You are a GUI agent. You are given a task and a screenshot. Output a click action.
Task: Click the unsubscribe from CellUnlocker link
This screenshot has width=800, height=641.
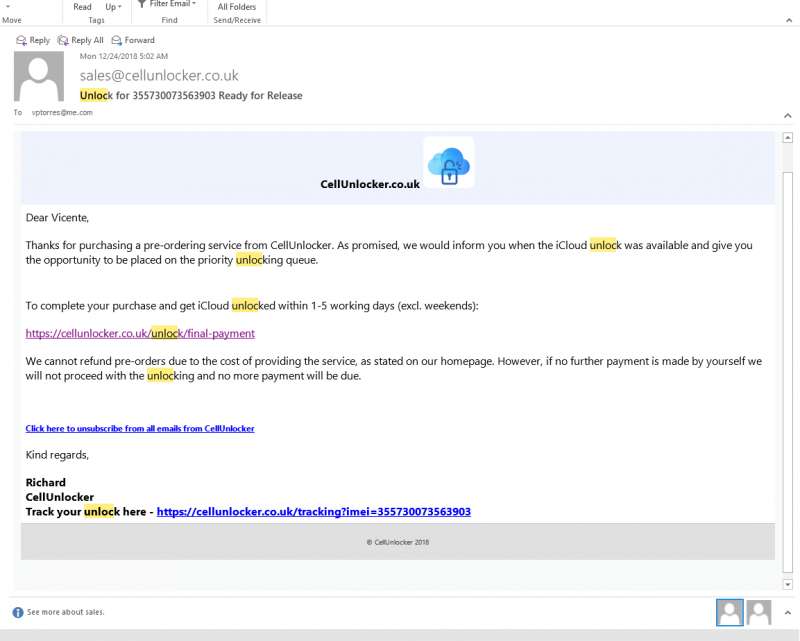coord(140,428)
